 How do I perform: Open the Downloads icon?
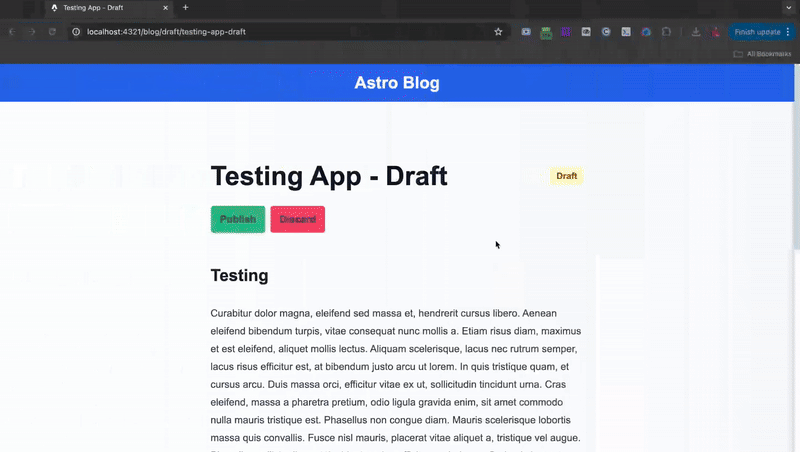point(695,32)
